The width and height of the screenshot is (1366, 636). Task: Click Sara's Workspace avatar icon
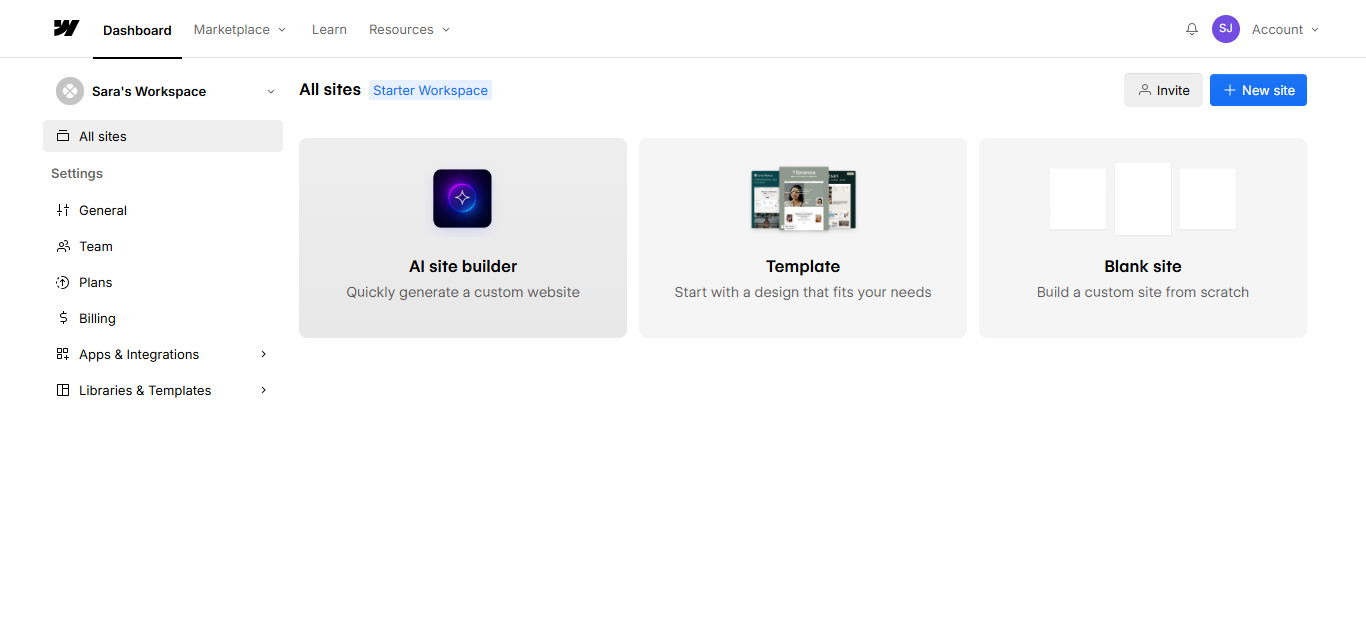click(70, 91)
